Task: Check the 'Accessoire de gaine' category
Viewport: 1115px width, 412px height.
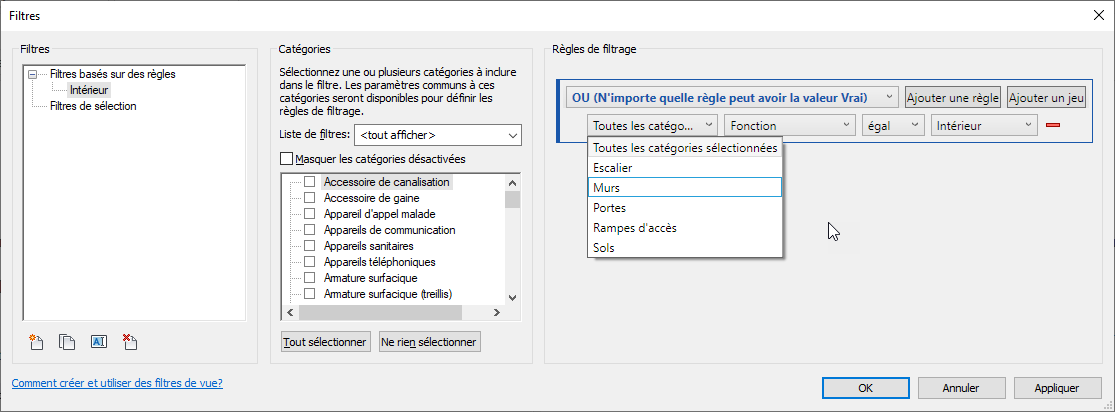Action: (310, 198)
